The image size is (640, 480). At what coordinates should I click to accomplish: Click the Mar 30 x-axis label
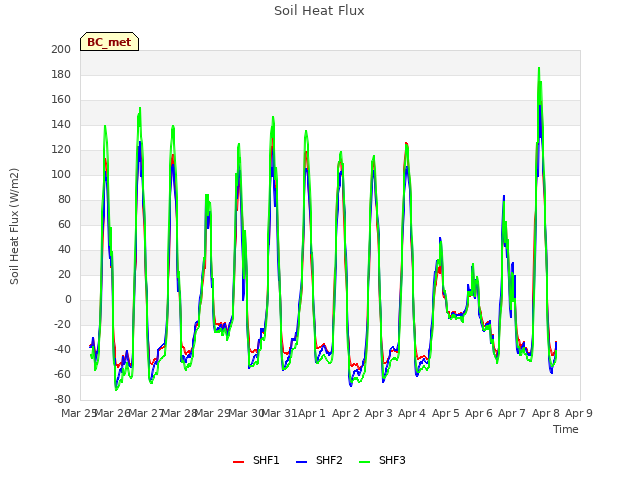click(x=246, y=413)
